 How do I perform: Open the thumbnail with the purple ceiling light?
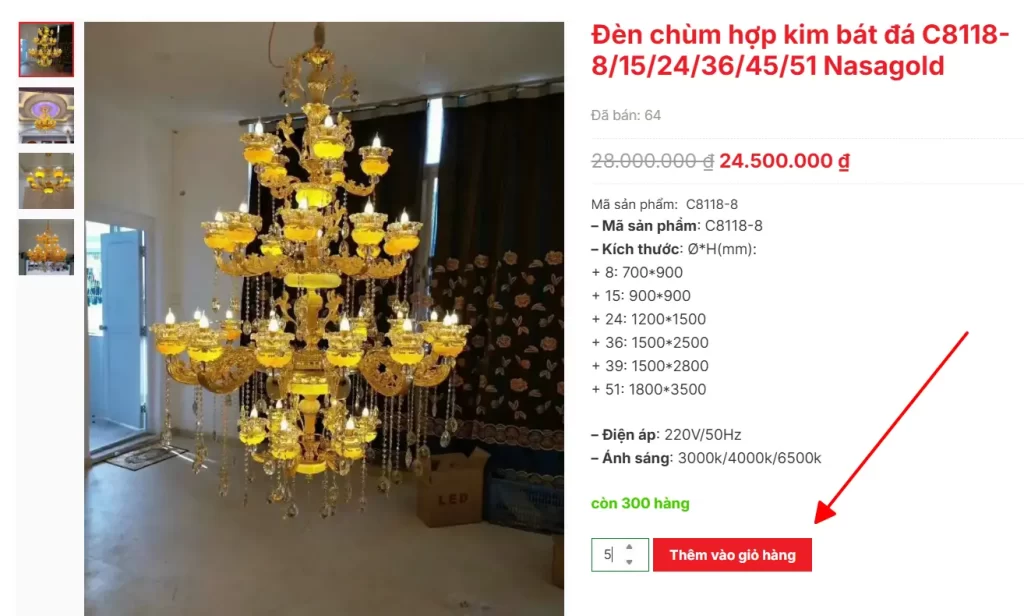click(46, 115)
